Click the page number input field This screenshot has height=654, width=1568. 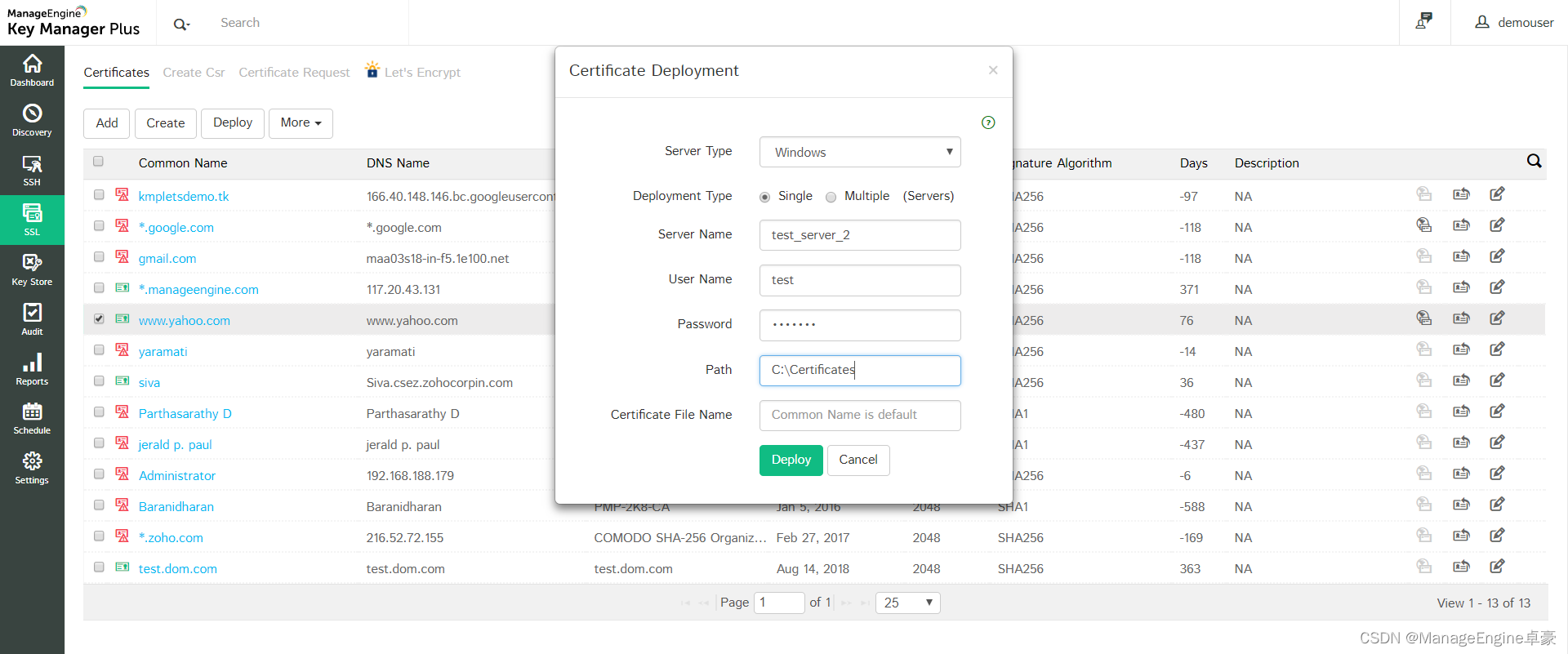point(779,603)
